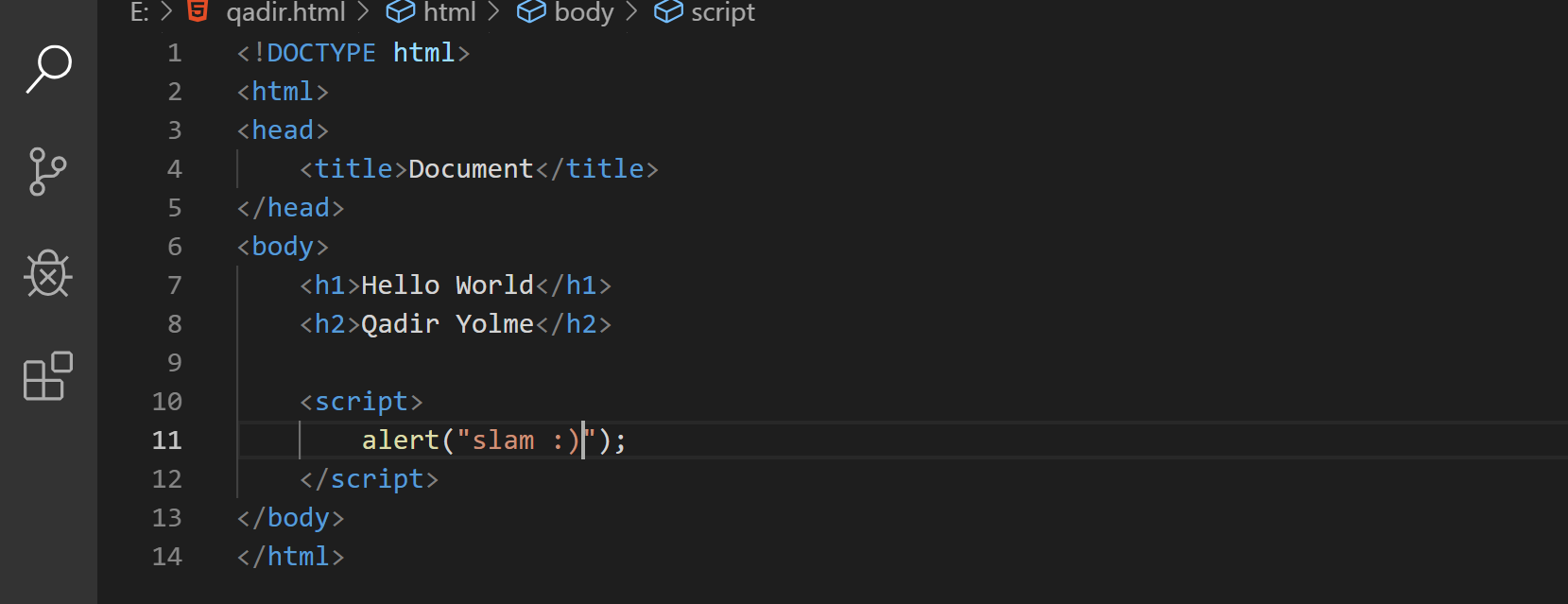The width and height of the screenshot is (1568, 604).
Task: Click the body symbol icon in breadcrumb
Action: (x=531, y=11)
